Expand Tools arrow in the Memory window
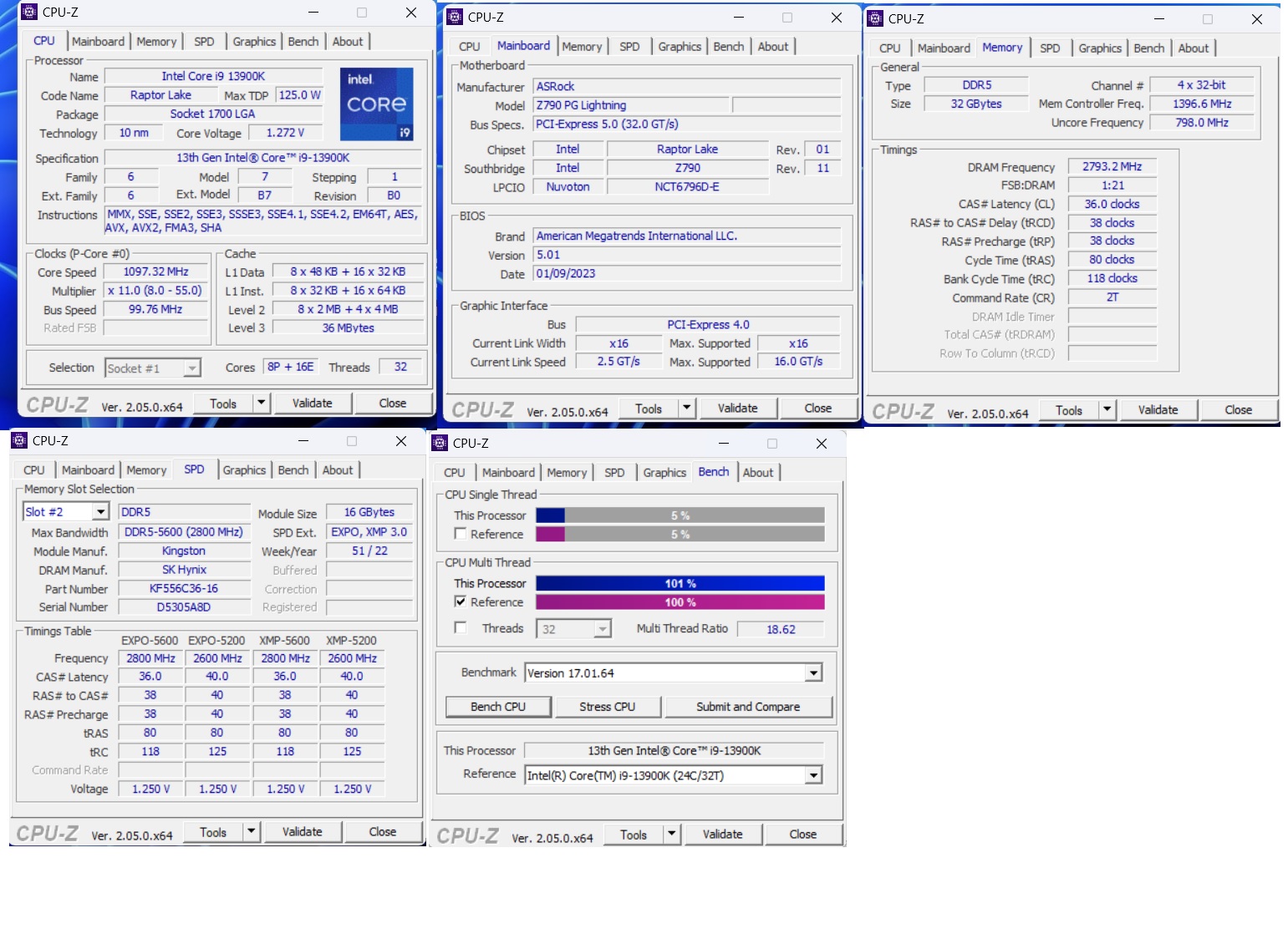 coord(1107,410)
